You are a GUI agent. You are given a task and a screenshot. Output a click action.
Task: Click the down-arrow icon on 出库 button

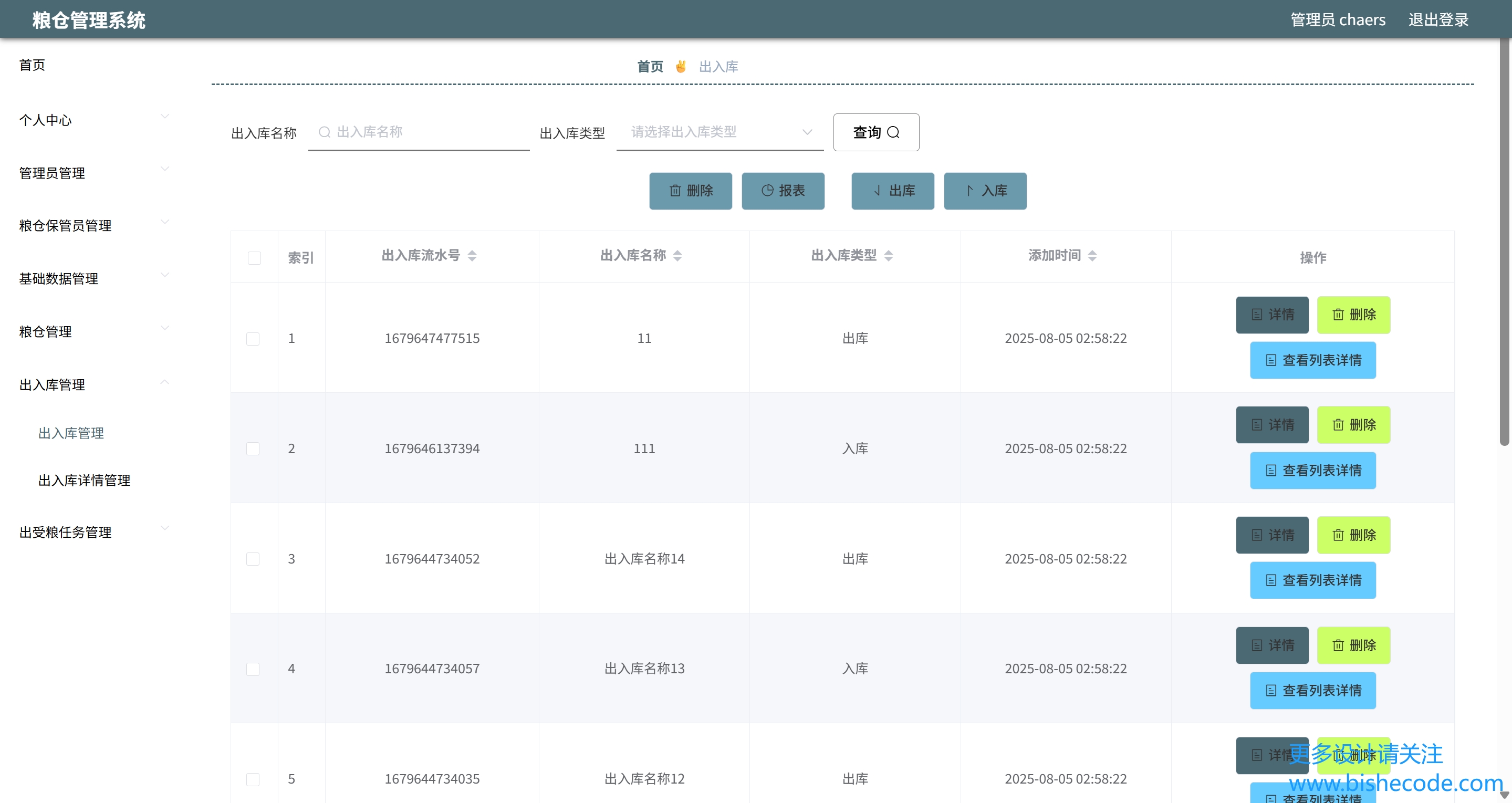pyautogui.click(x=877, y=190)
